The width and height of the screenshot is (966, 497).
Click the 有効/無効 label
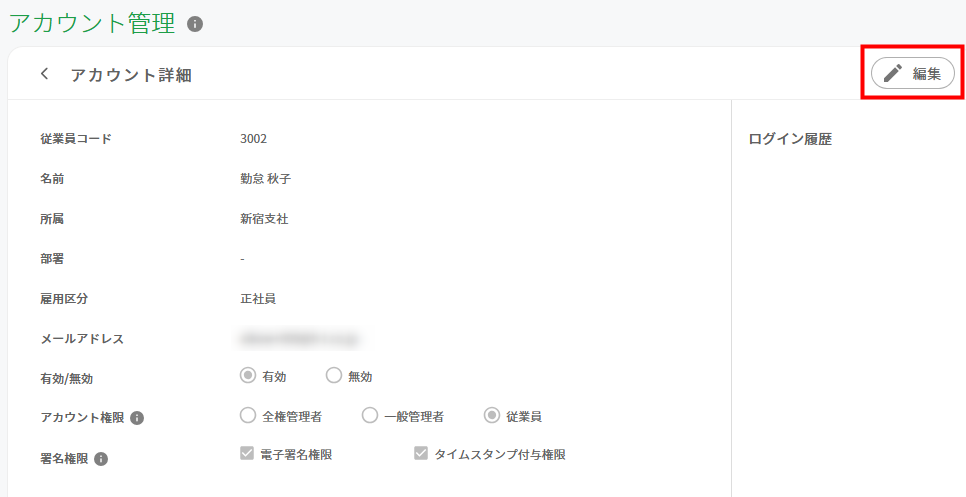tap(67, 379)
